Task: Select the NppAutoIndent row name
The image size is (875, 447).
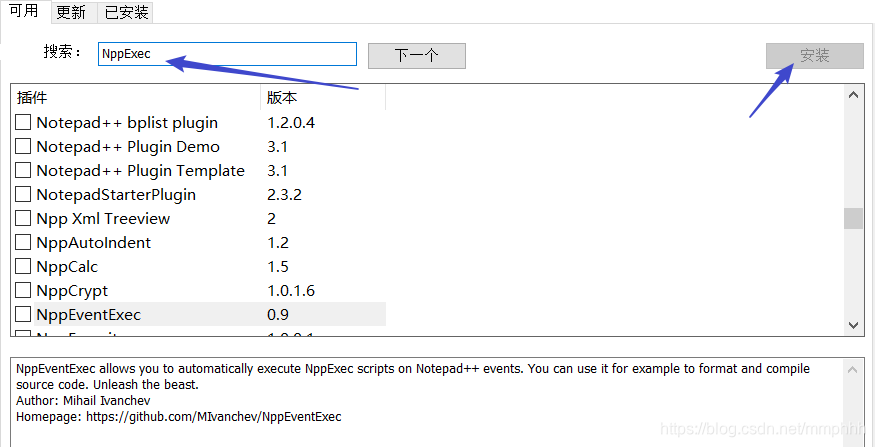Action: tap(94, 242)
